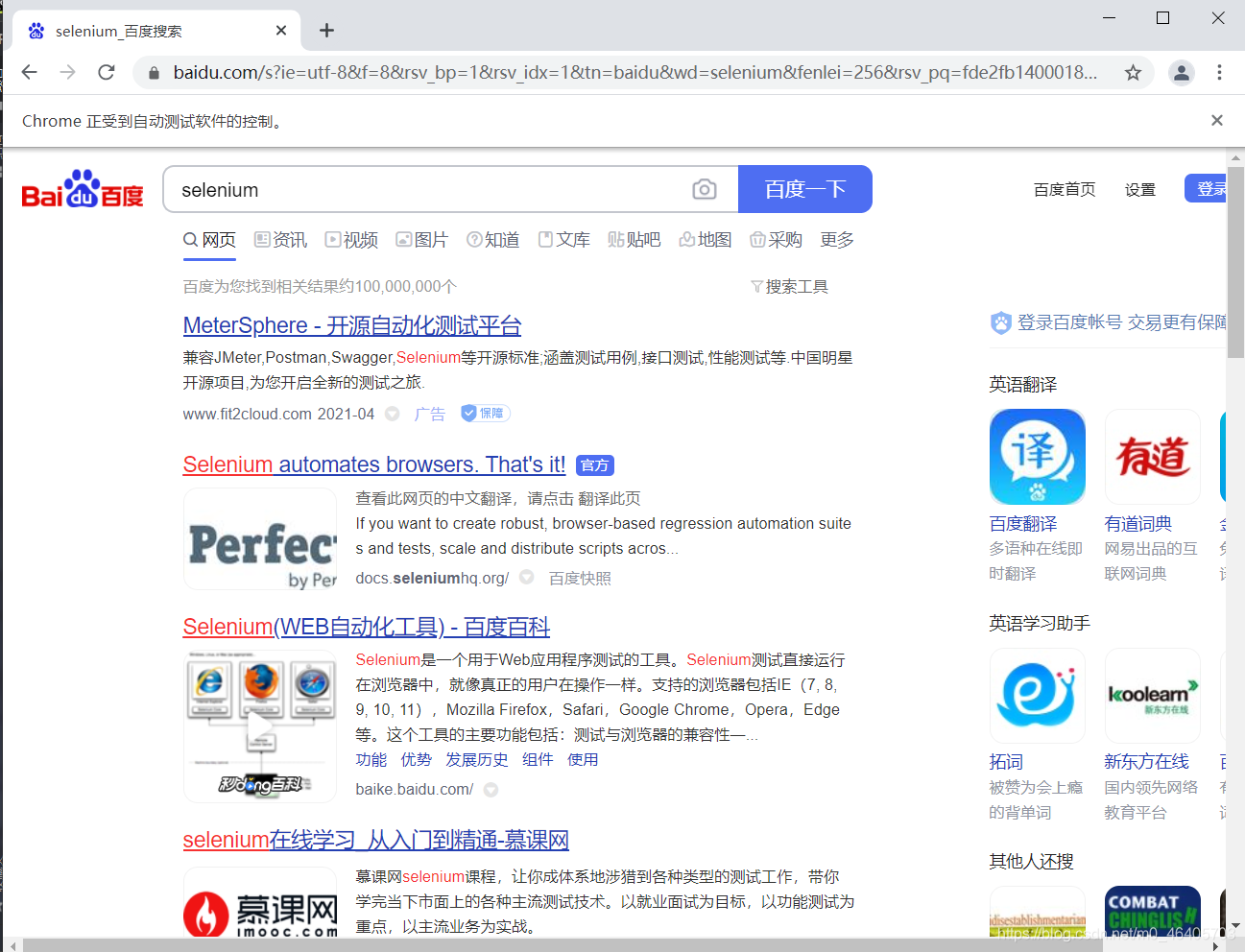Go back to previous page
The width and height of the screenshot is (1245, 952).
click(x=30, y=72)
